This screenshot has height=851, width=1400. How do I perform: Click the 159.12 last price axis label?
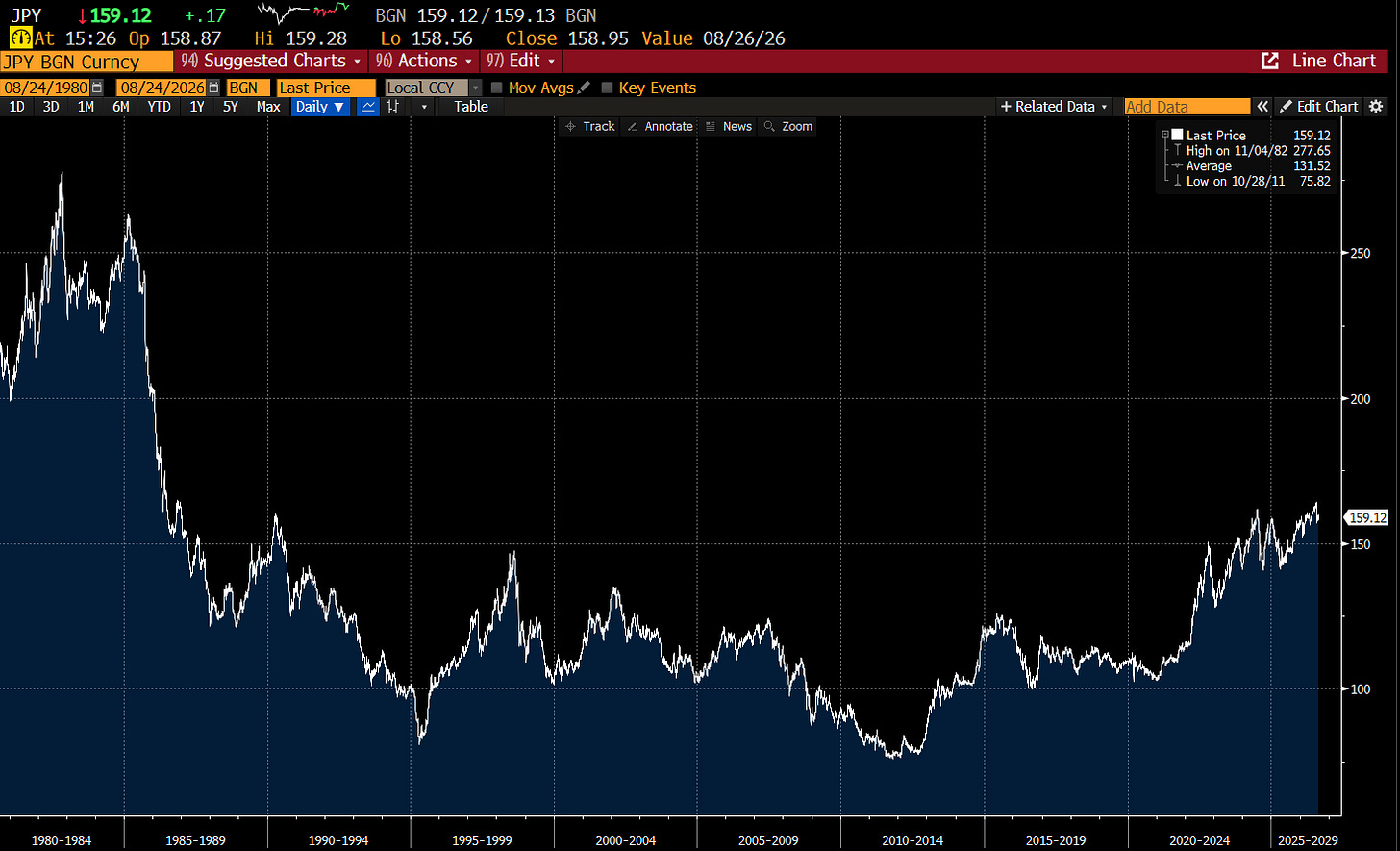pyautogui.click(x=1367, y=517)
